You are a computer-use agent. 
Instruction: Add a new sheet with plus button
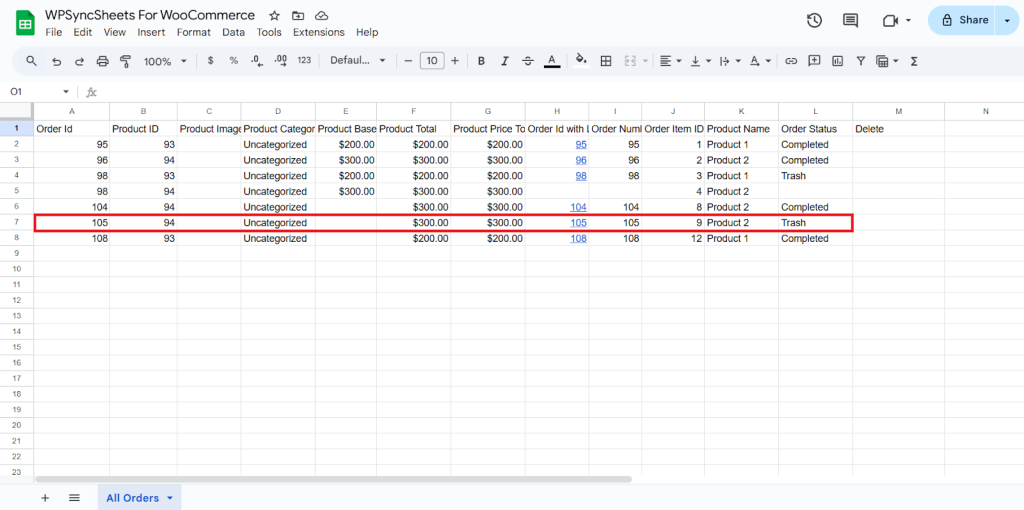click(45, 498)
